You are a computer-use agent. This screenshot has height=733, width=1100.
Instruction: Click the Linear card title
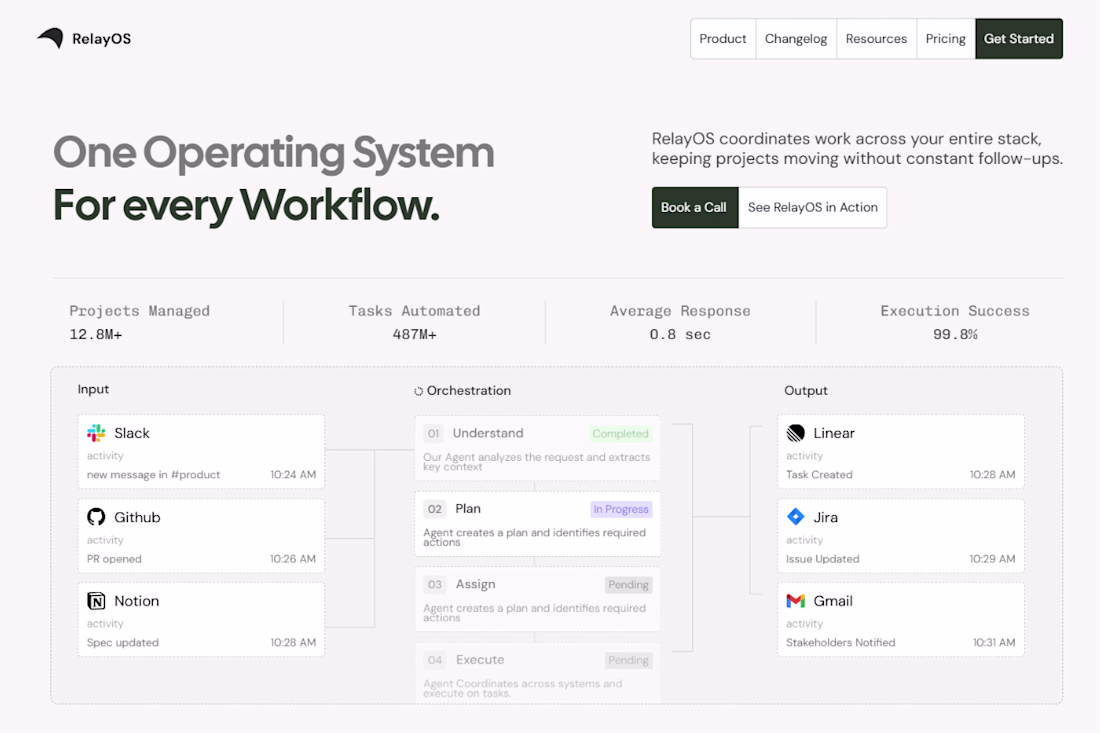pos(834,433)
